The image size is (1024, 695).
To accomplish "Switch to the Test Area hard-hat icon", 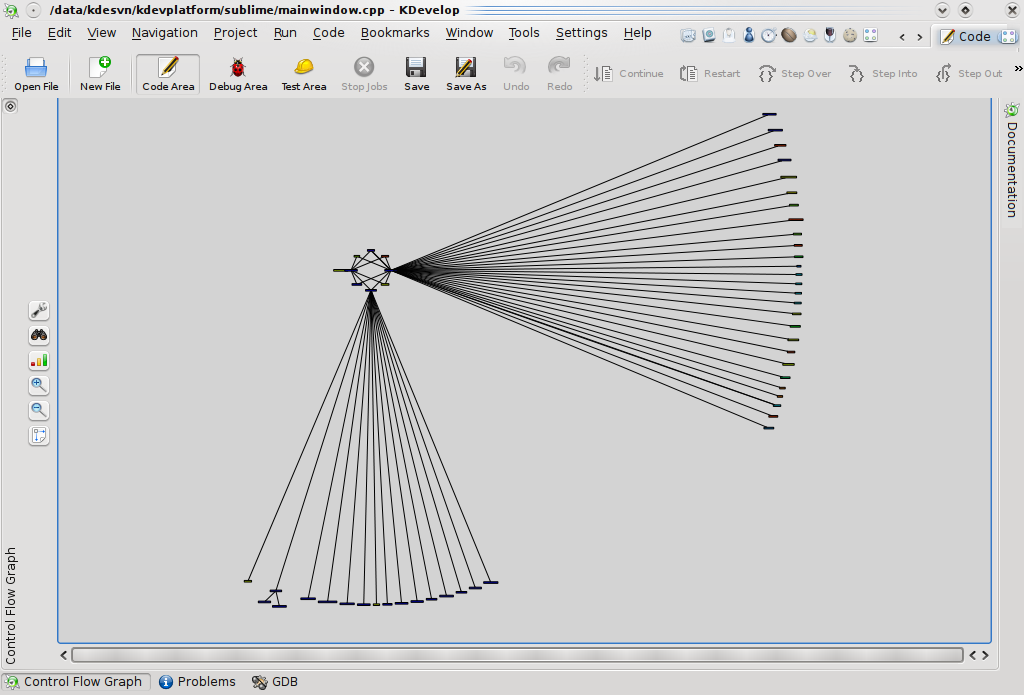I will click(x=303, y=73).
